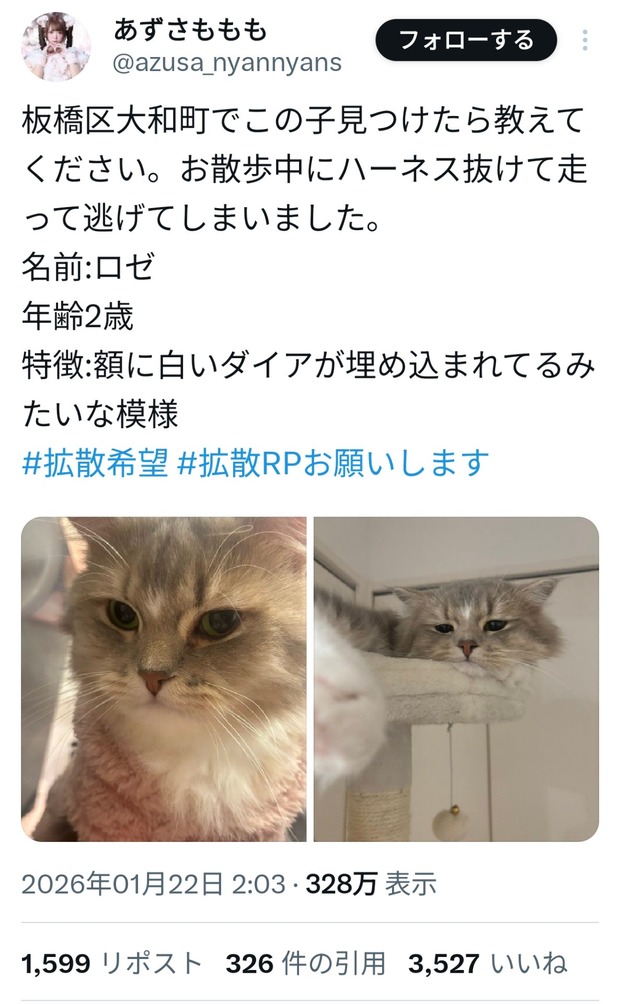
Task: Select the 特徴 description line
Action: tap(308, 390)
